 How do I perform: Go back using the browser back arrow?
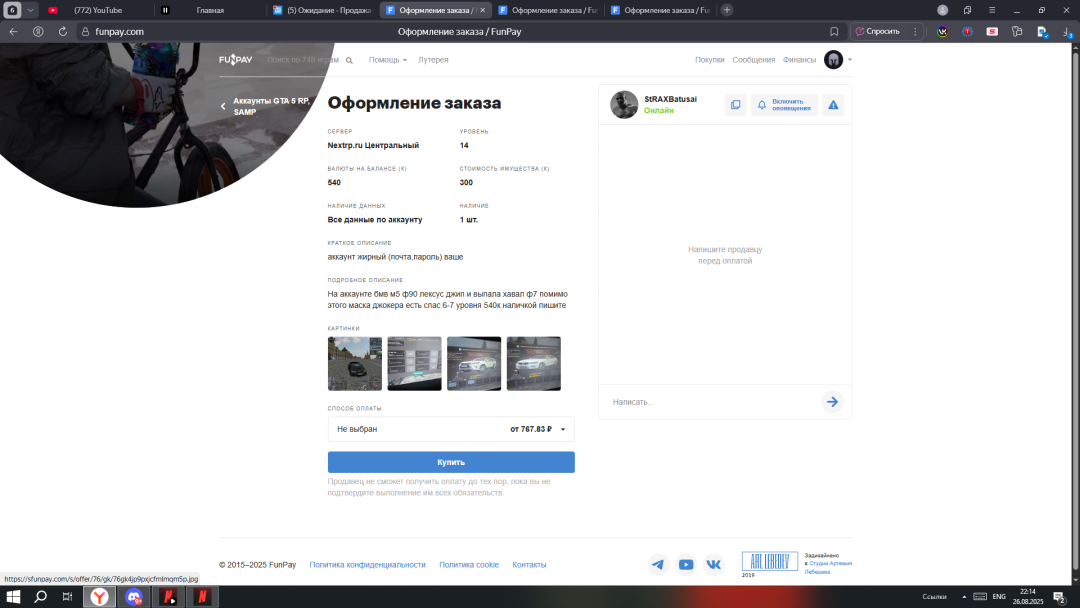[13, 32]
